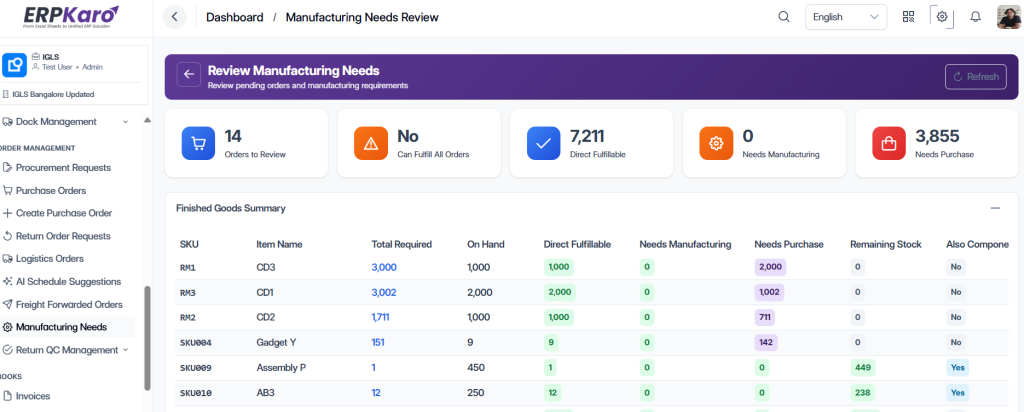The width and height of the screenshot is (1024, 412).
Task: Click the 2,000 Needs Purchase badge for RM1
Action: tap(770, 267)
